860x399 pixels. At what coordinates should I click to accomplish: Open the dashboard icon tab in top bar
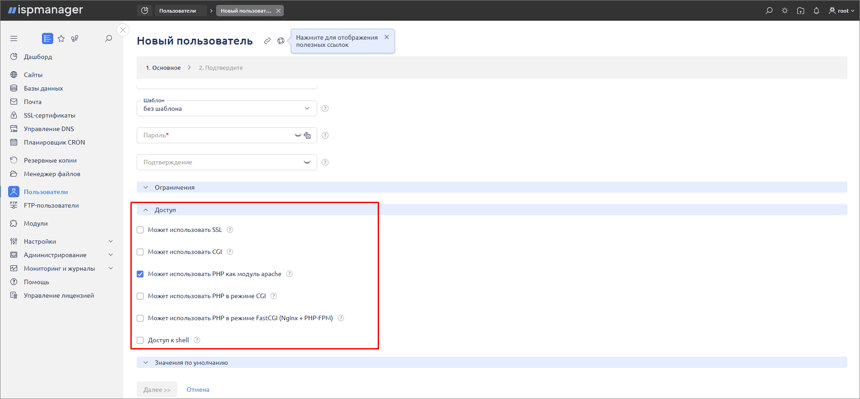(x=144, y=10)
